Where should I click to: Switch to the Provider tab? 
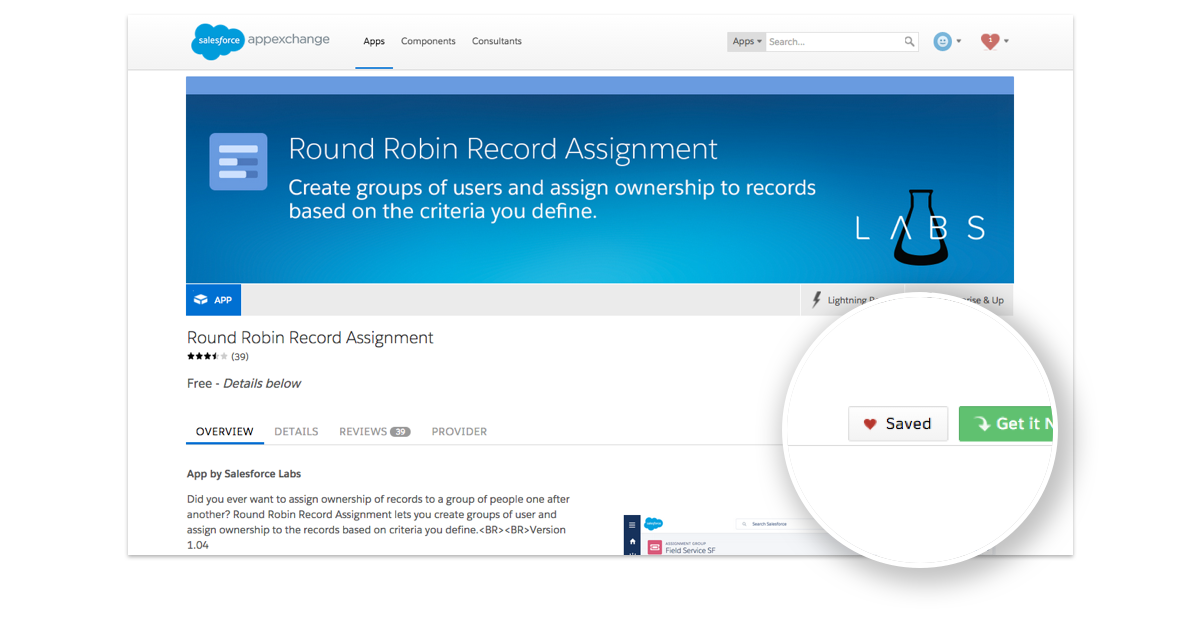tap(459, 432)
